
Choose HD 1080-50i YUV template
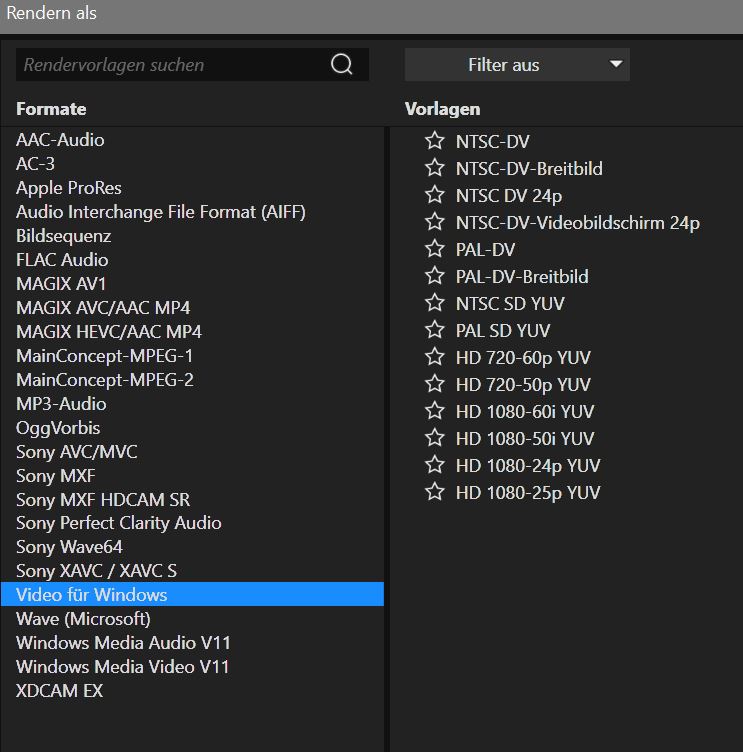(524, 438)
